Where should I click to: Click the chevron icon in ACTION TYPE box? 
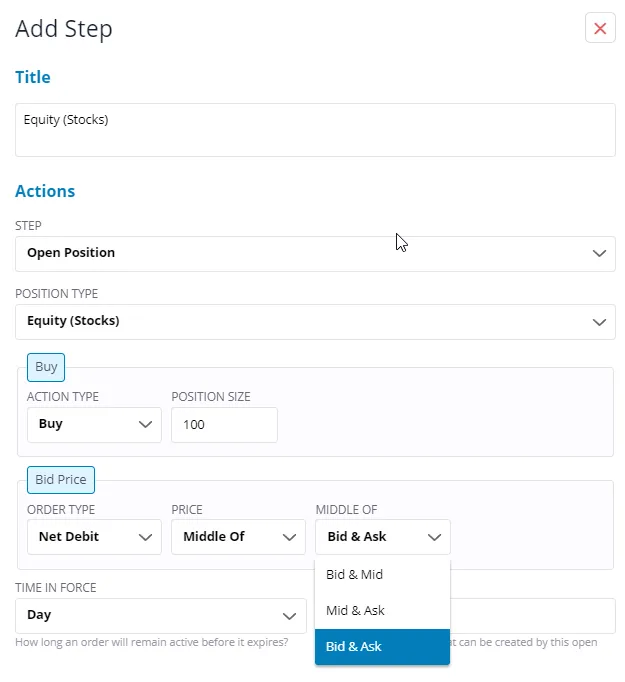[145, 424]
